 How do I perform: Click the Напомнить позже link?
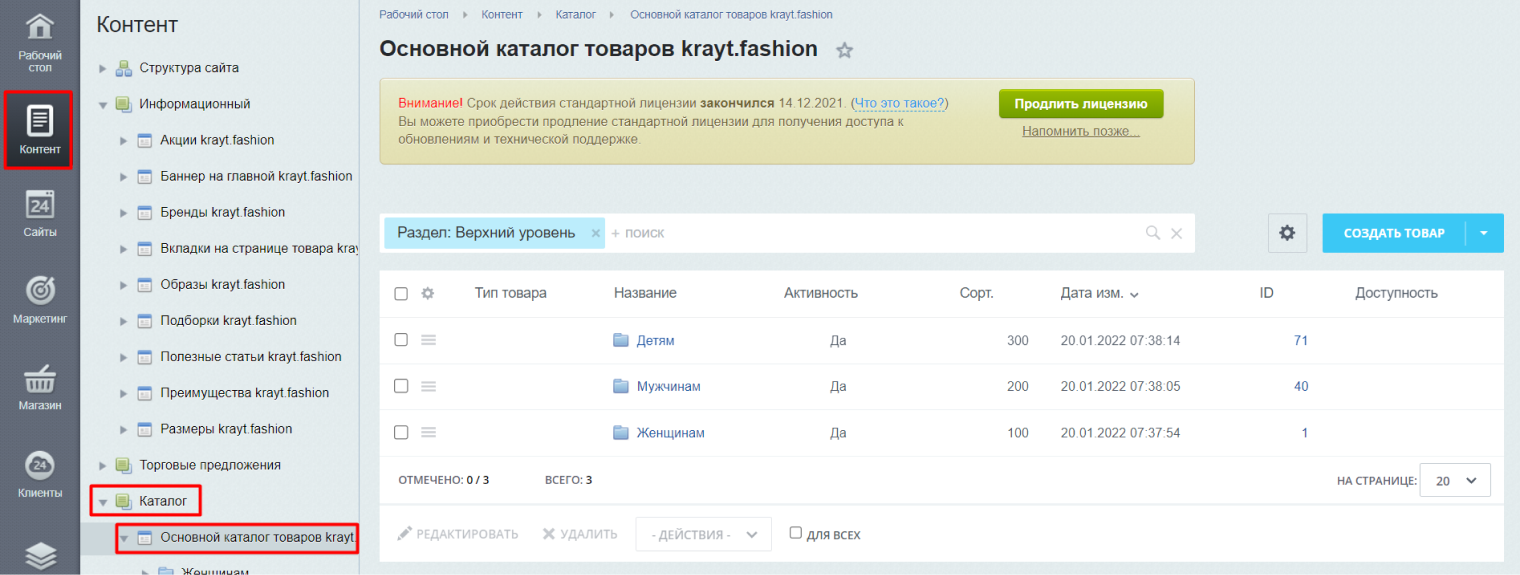1081,131
